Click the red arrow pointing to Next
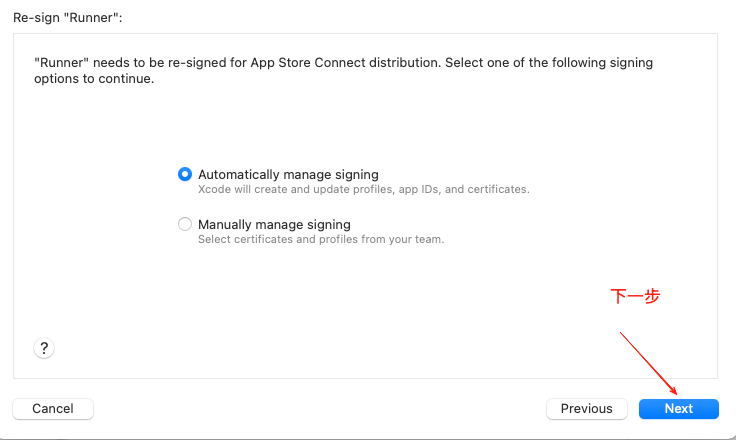Viewport: 736px width, 440px height. (x=648, y=363)
